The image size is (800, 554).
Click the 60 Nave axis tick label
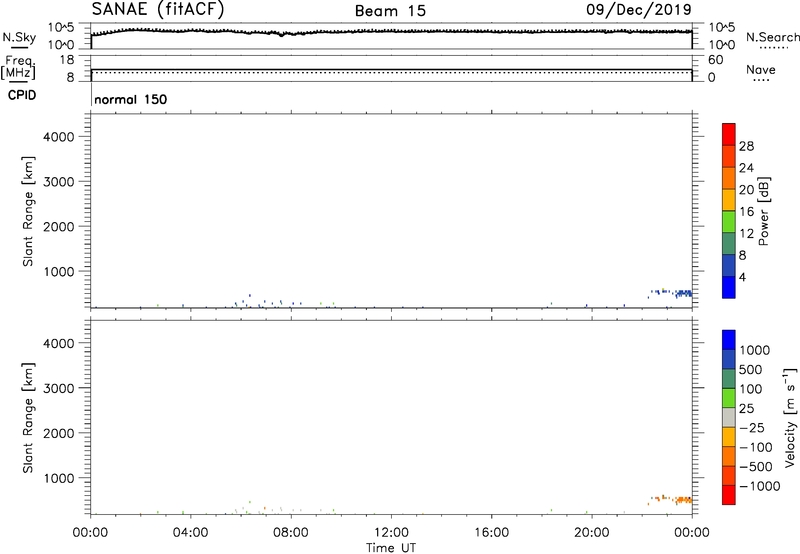point(716,60)
